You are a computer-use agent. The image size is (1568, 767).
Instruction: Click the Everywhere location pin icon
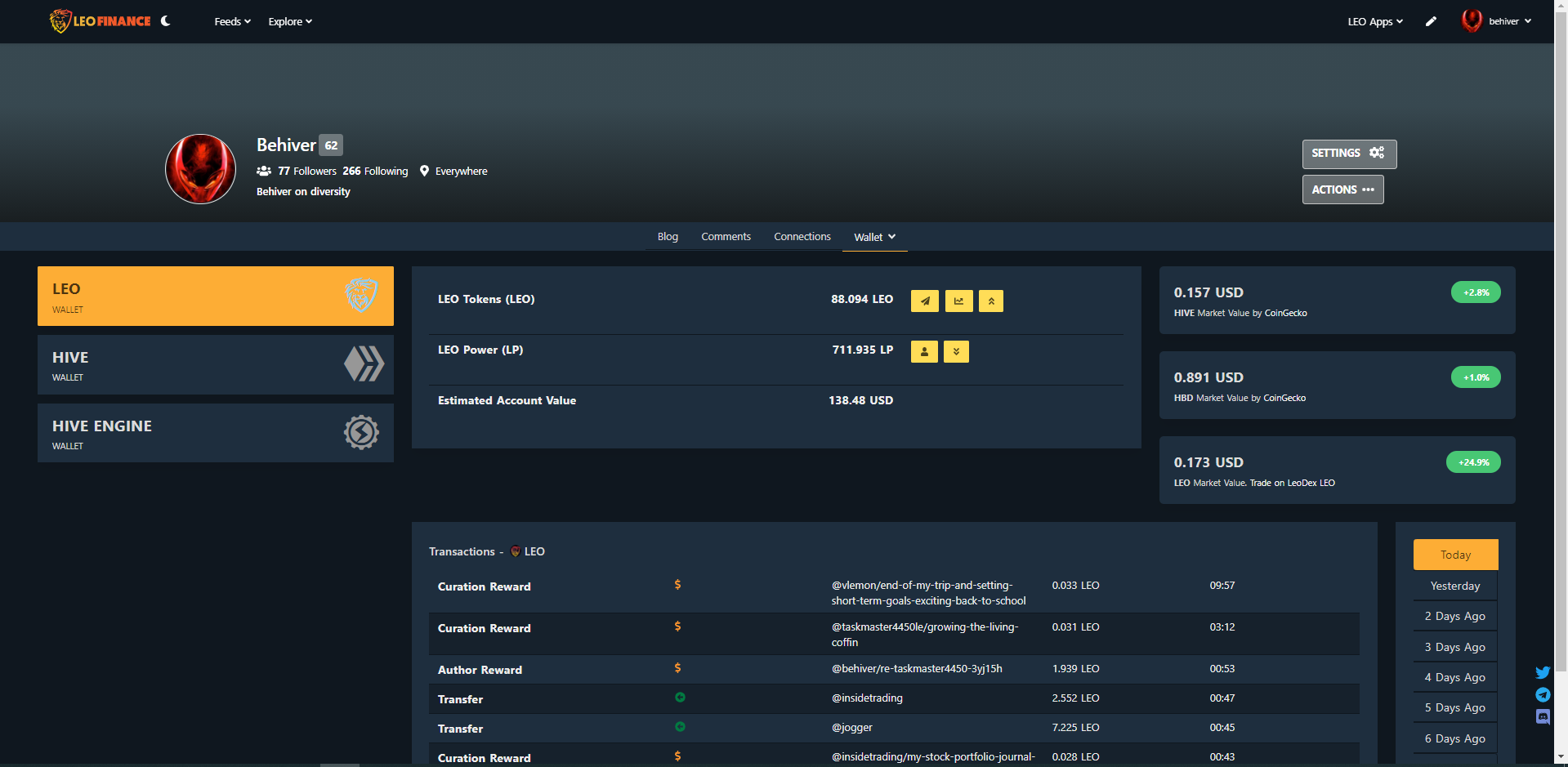pos(424,171)
